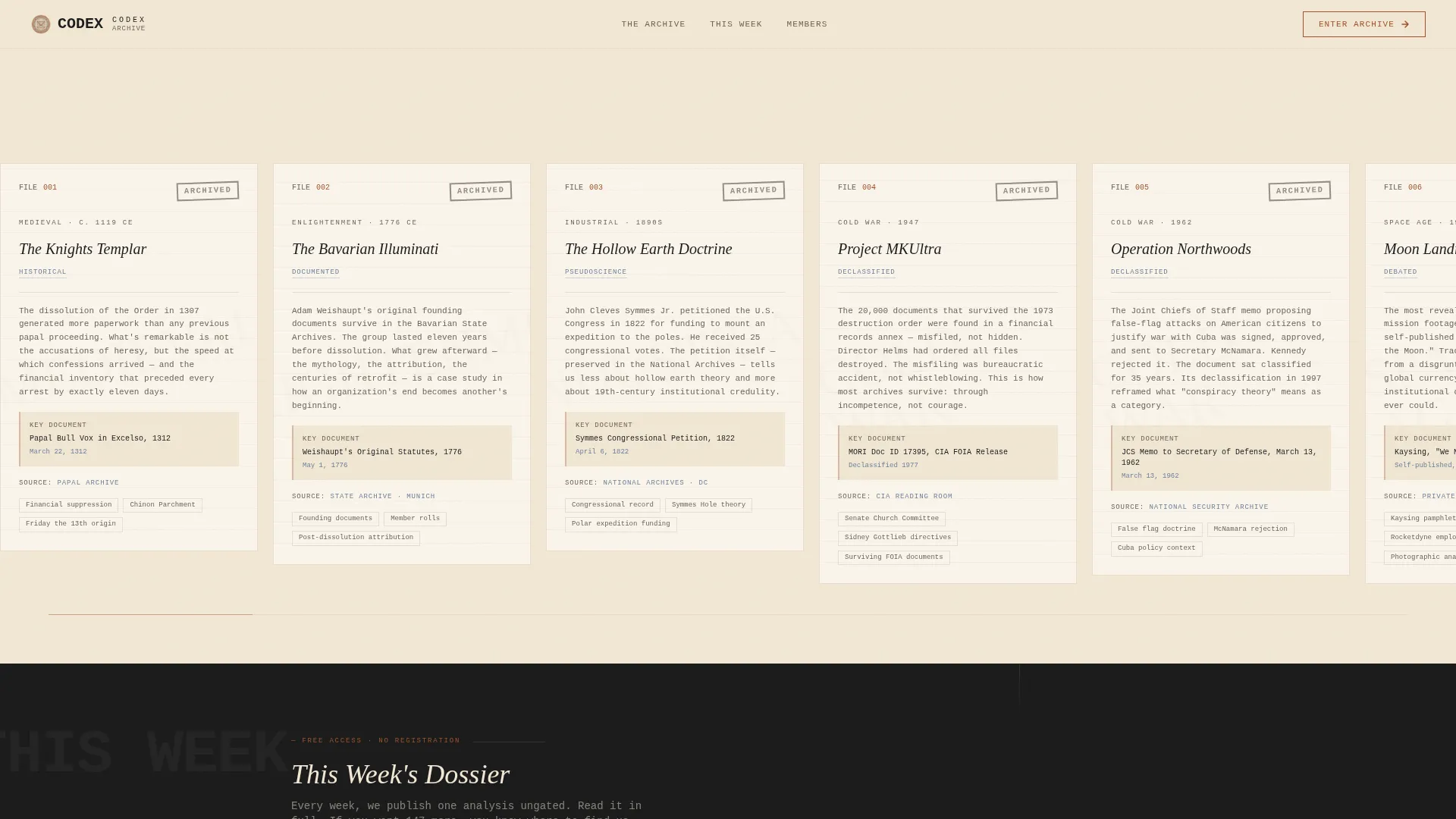Click the DOCUMENTED status label
This screenshot has width=1456, height=819.
point(315,271)
